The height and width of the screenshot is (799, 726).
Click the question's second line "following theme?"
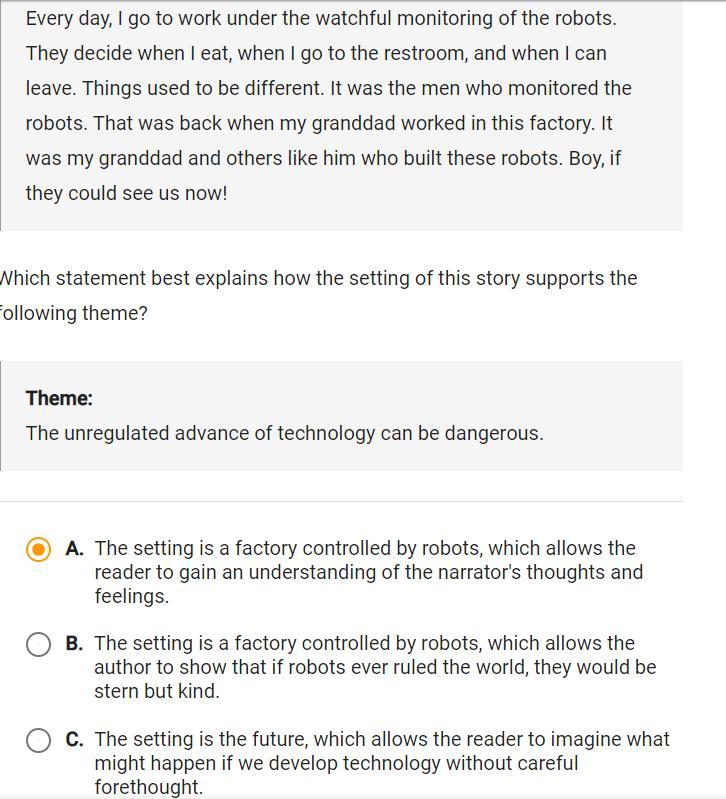coord(73,313)
